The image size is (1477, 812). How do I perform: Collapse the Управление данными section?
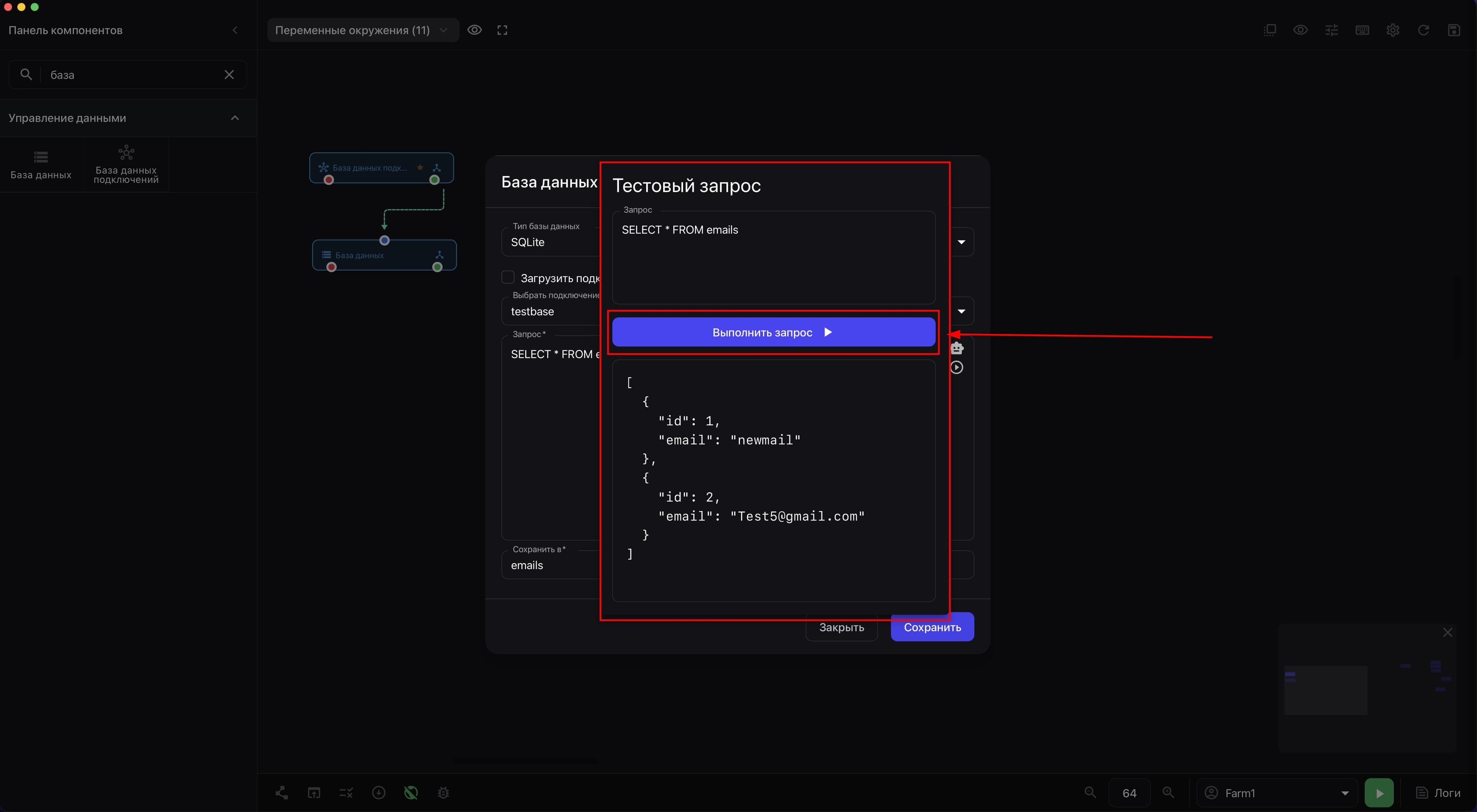point(235,118)
